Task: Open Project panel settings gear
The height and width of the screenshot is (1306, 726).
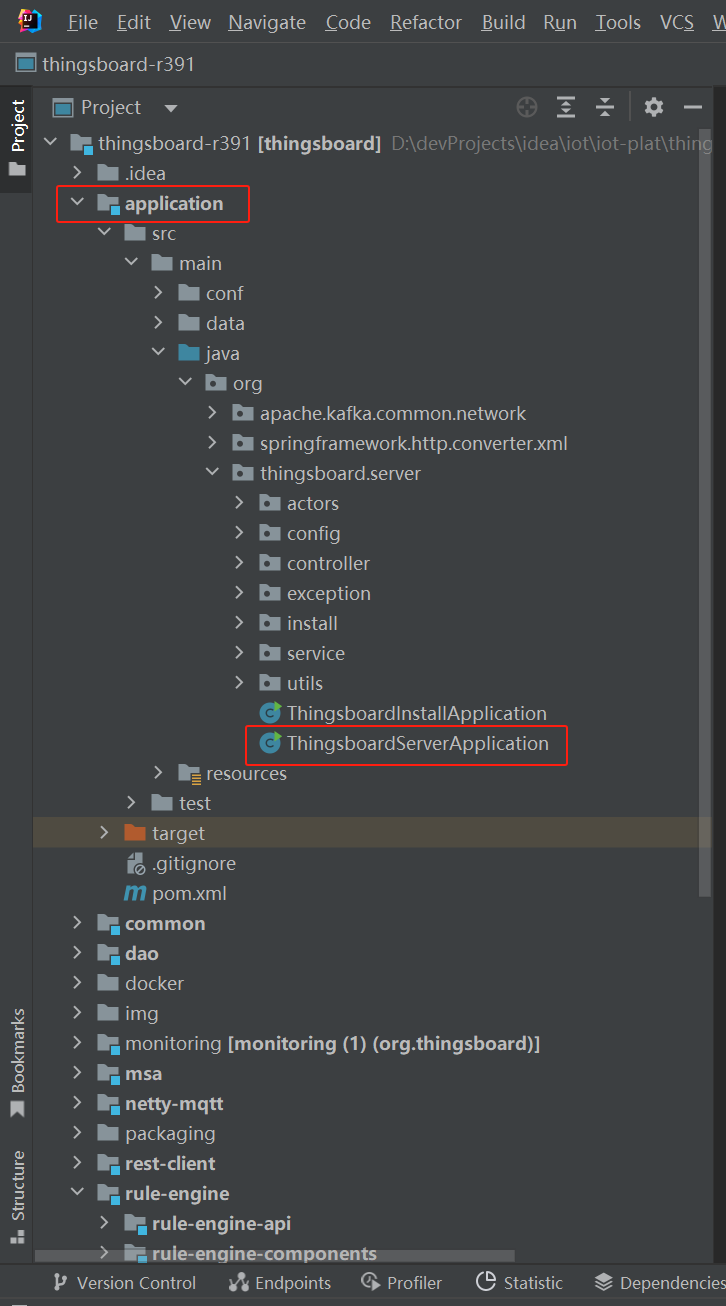Action: coord(654,107)
